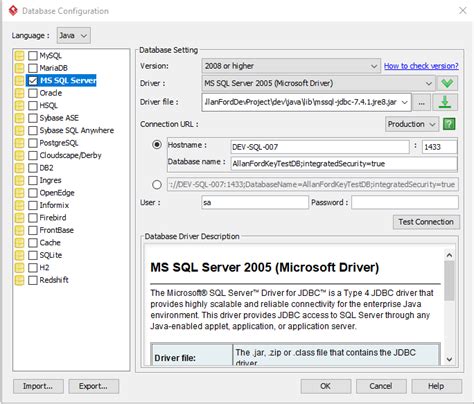
Task: Click the description scrollbar up arrow
Action: (x=449, y=255)
